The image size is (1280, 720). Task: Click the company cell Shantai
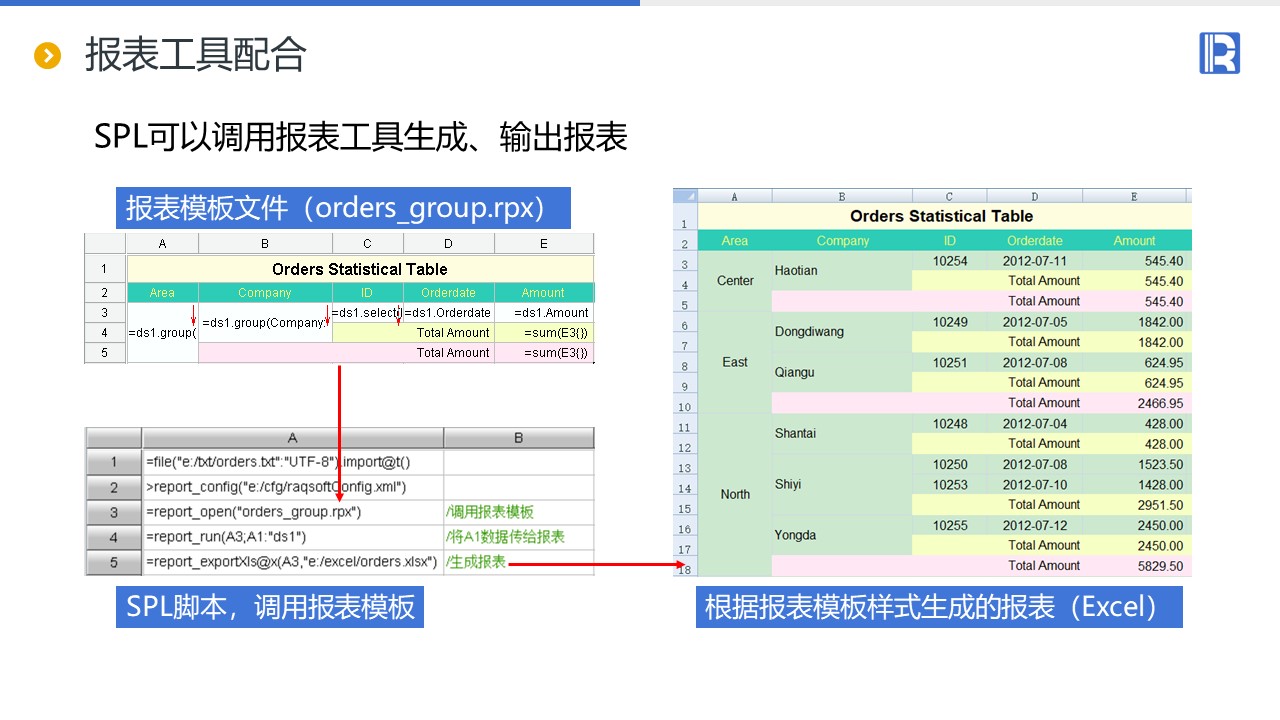click(x=842, y=433)
